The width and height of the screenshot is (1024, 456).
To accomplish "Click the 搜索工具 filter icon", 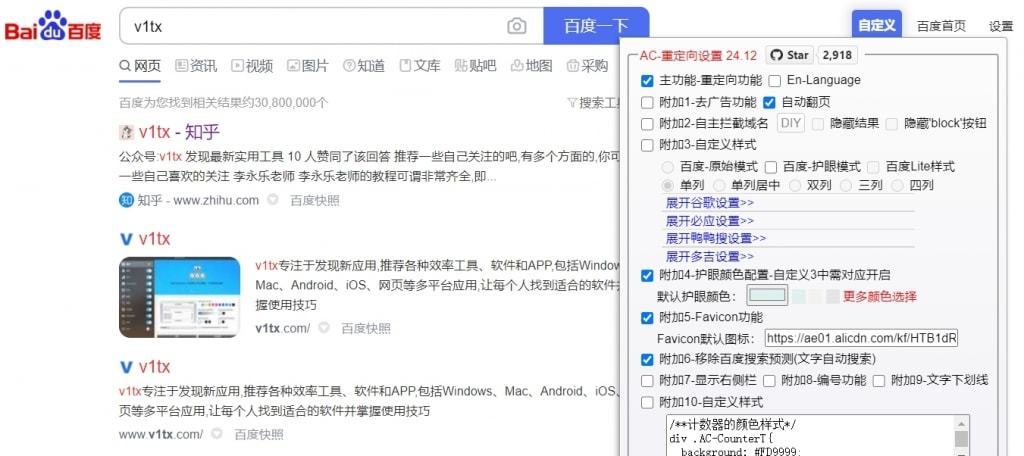I will pos(572,103).
